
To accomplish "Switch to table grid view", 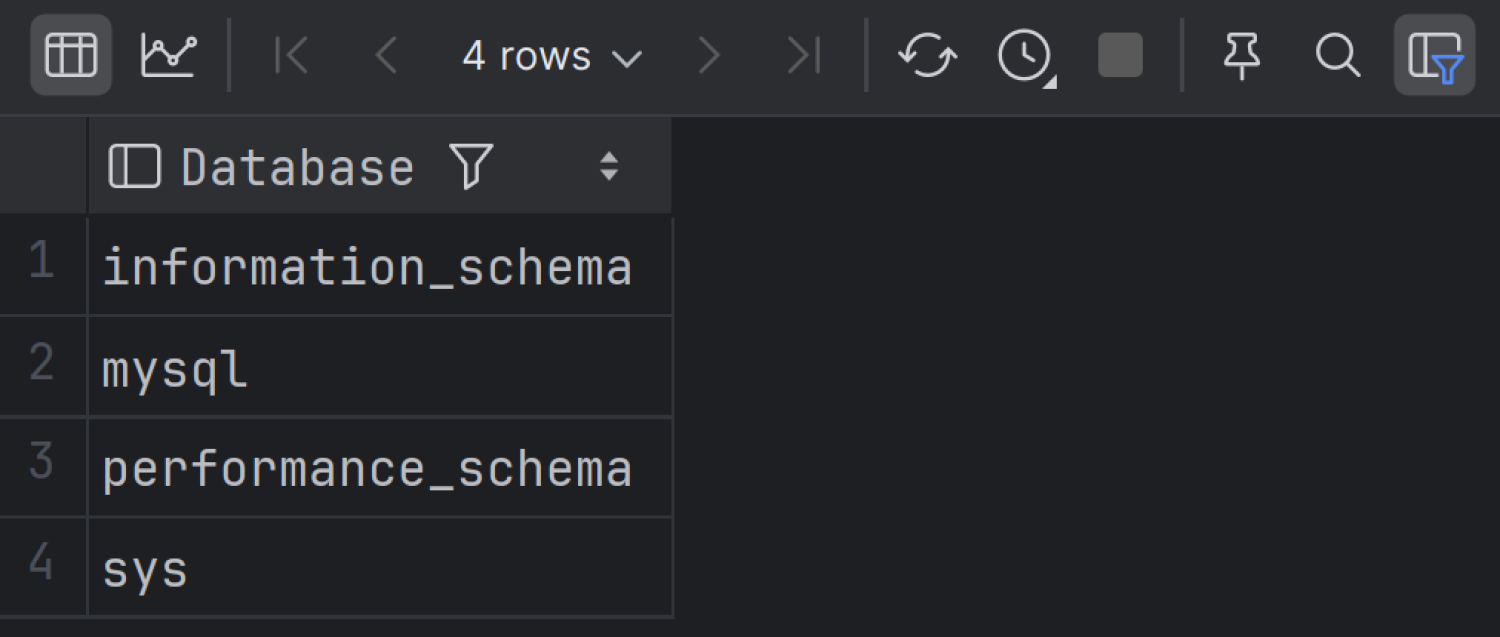I will point(71,55).
